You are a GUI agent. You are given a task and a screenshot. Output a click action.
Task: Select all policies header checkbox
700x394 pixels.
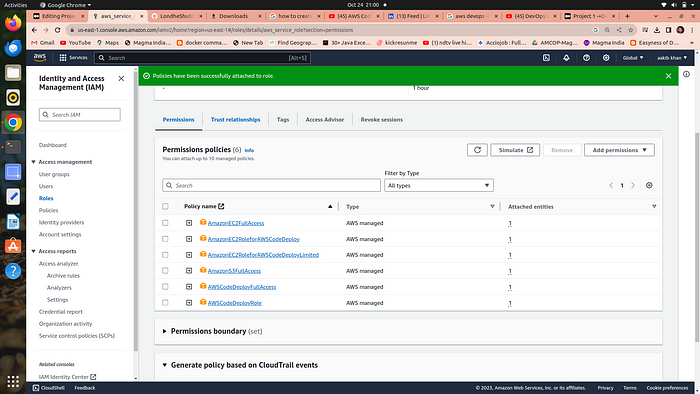(x=165, y=206)
